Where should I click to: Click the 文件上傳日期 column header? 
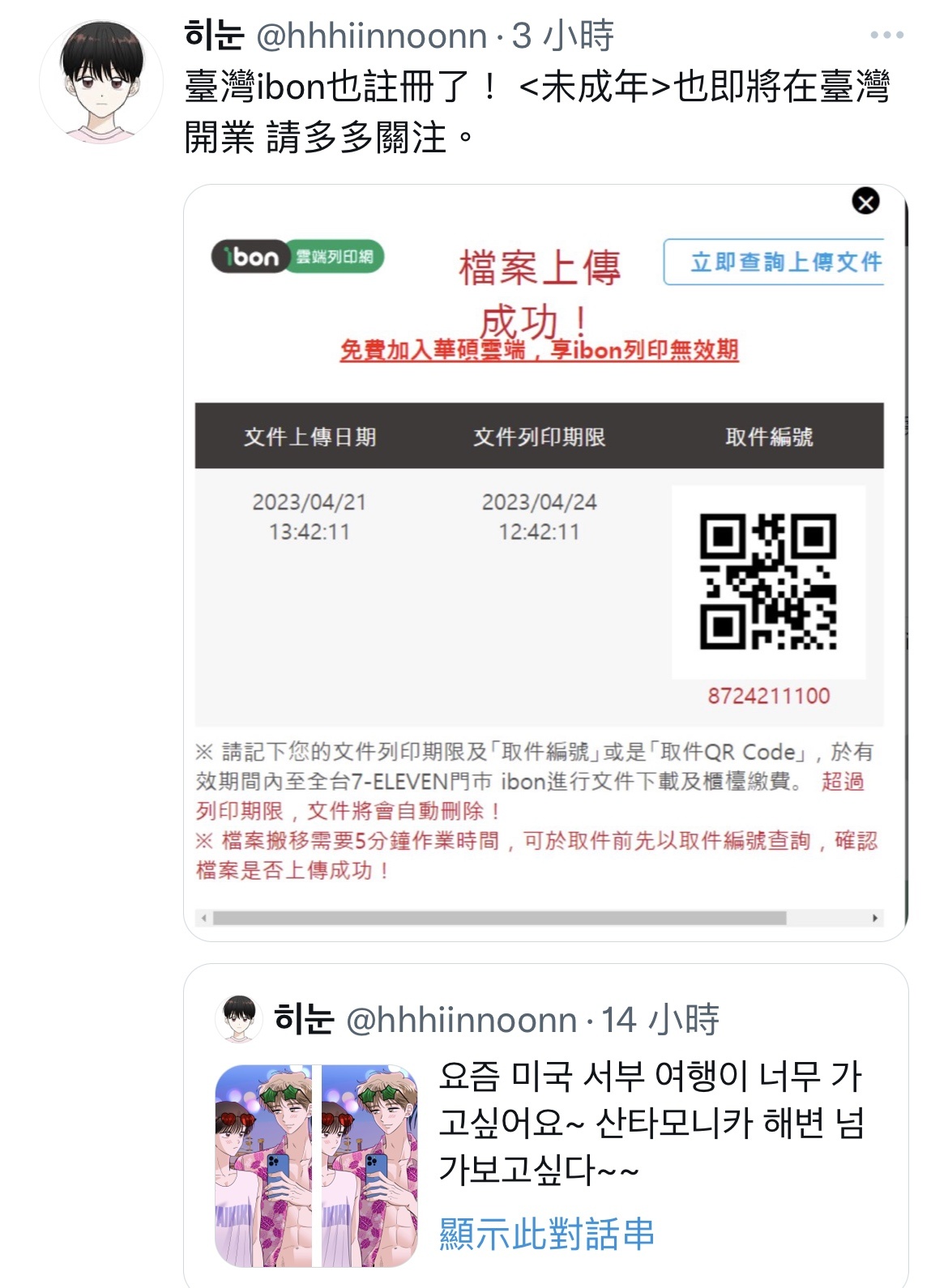(310, 437)
